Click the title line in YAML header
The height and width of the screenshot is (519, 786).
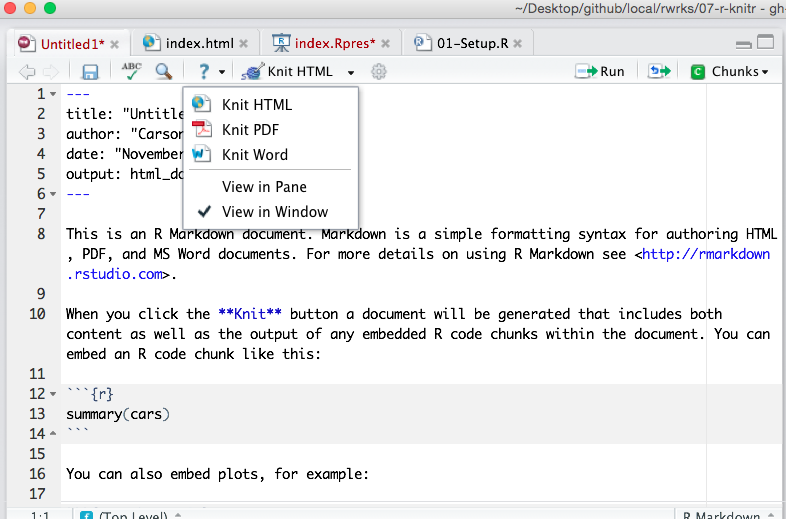tap(124, 114)
